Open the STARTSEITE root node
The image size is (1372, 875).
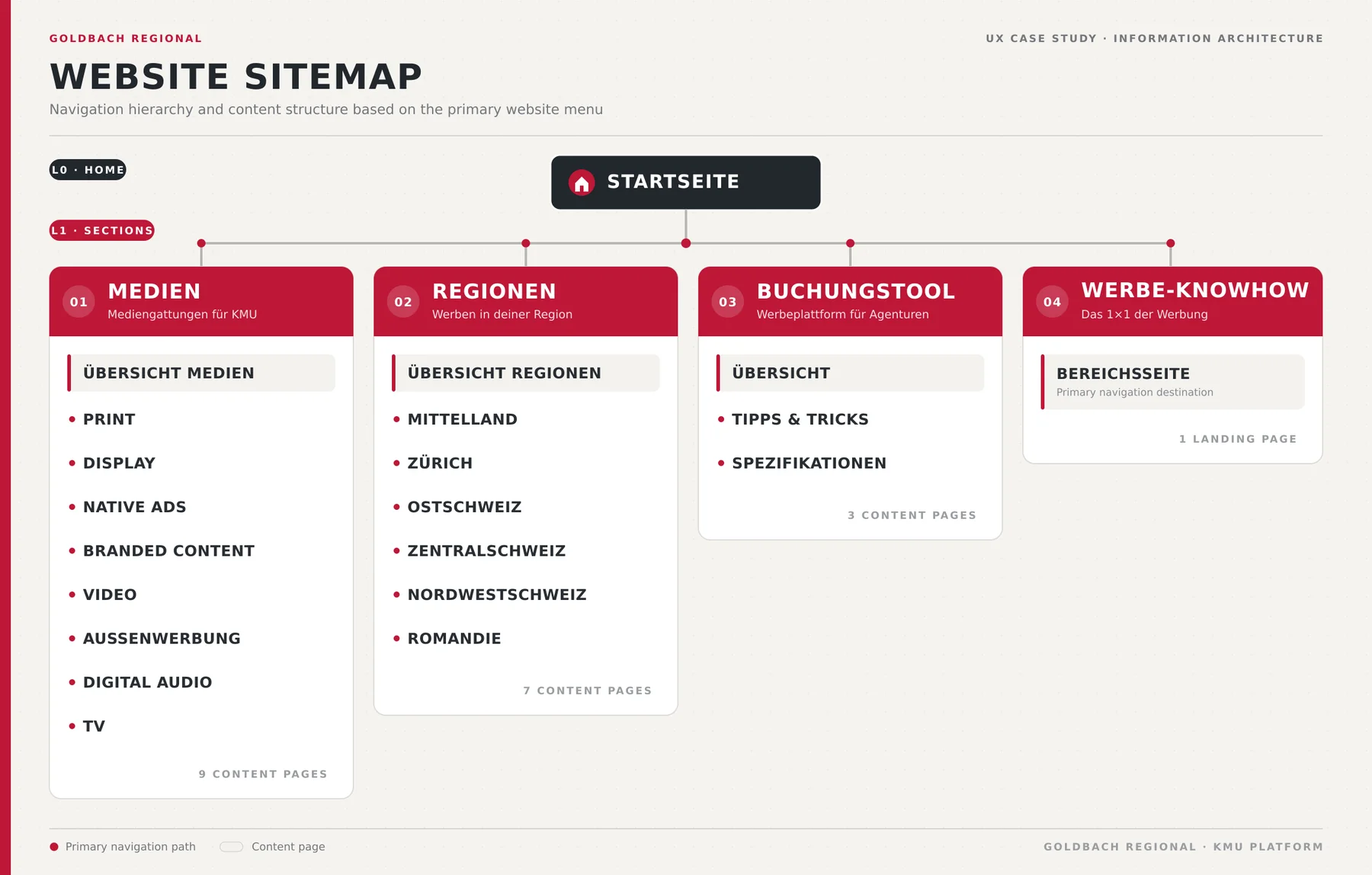coord(686,183)
